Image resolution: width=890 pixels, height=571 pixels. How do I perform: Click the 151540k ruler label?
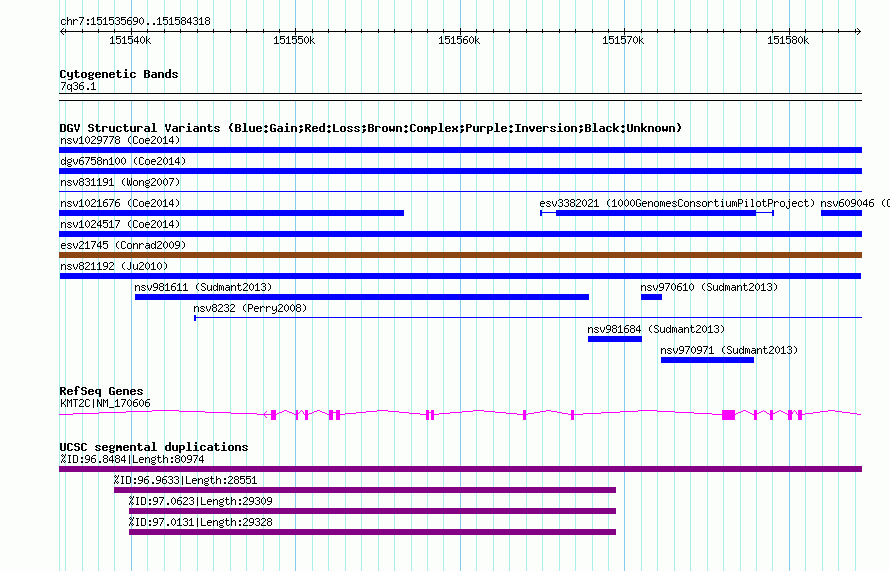pos(130,40)
